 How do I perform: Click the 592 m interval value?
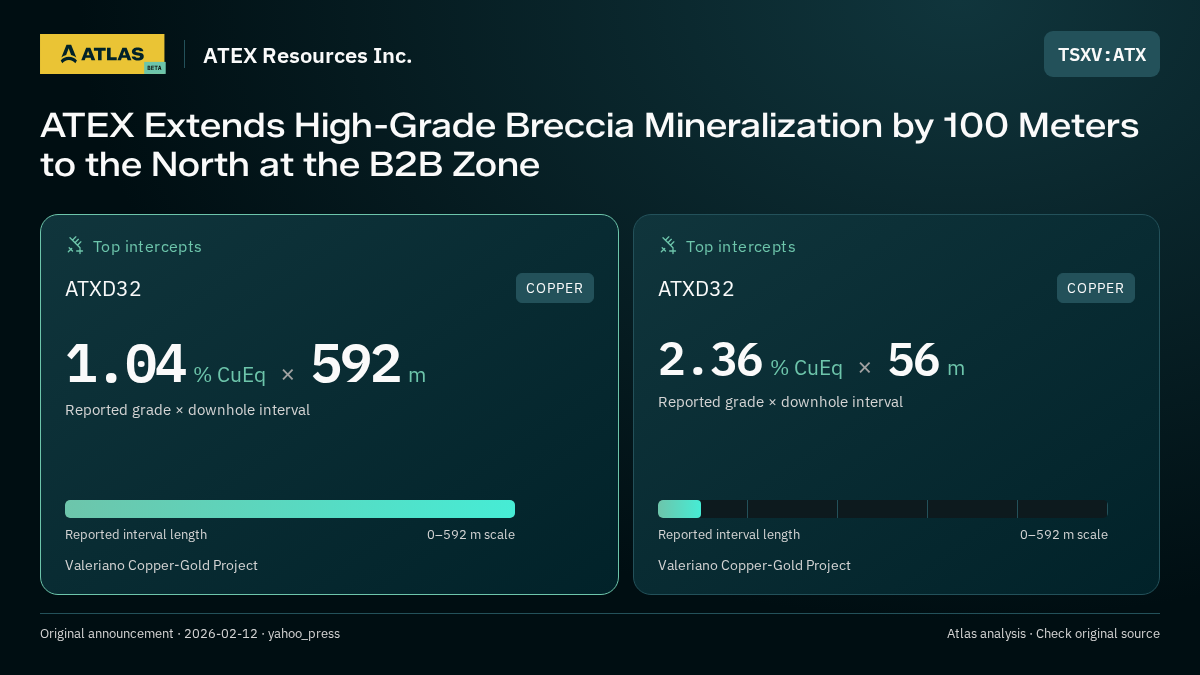point(356,364)
